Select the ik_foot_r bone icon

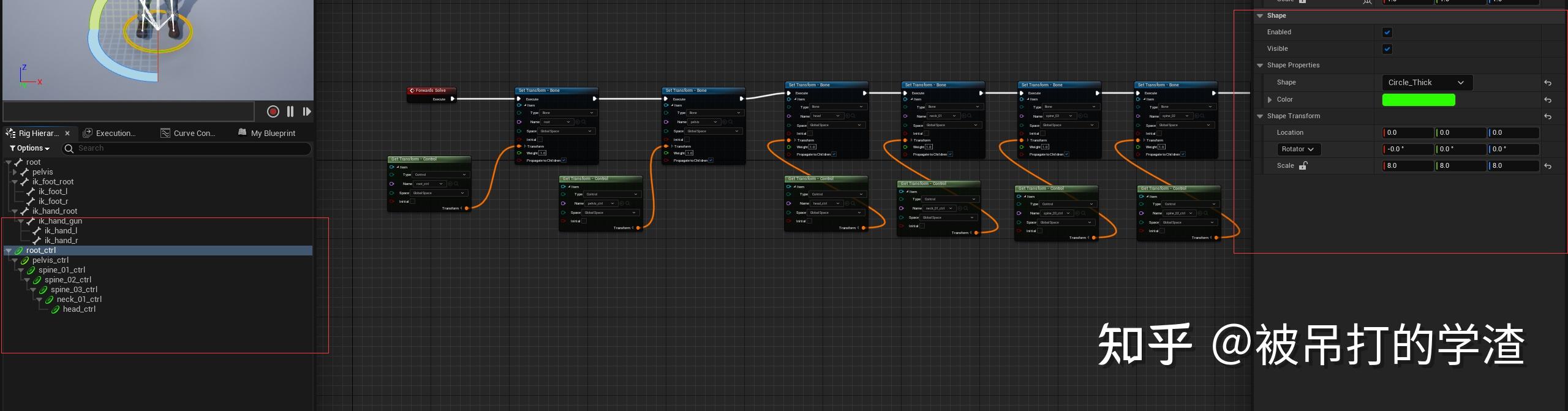tap(31, 202)
